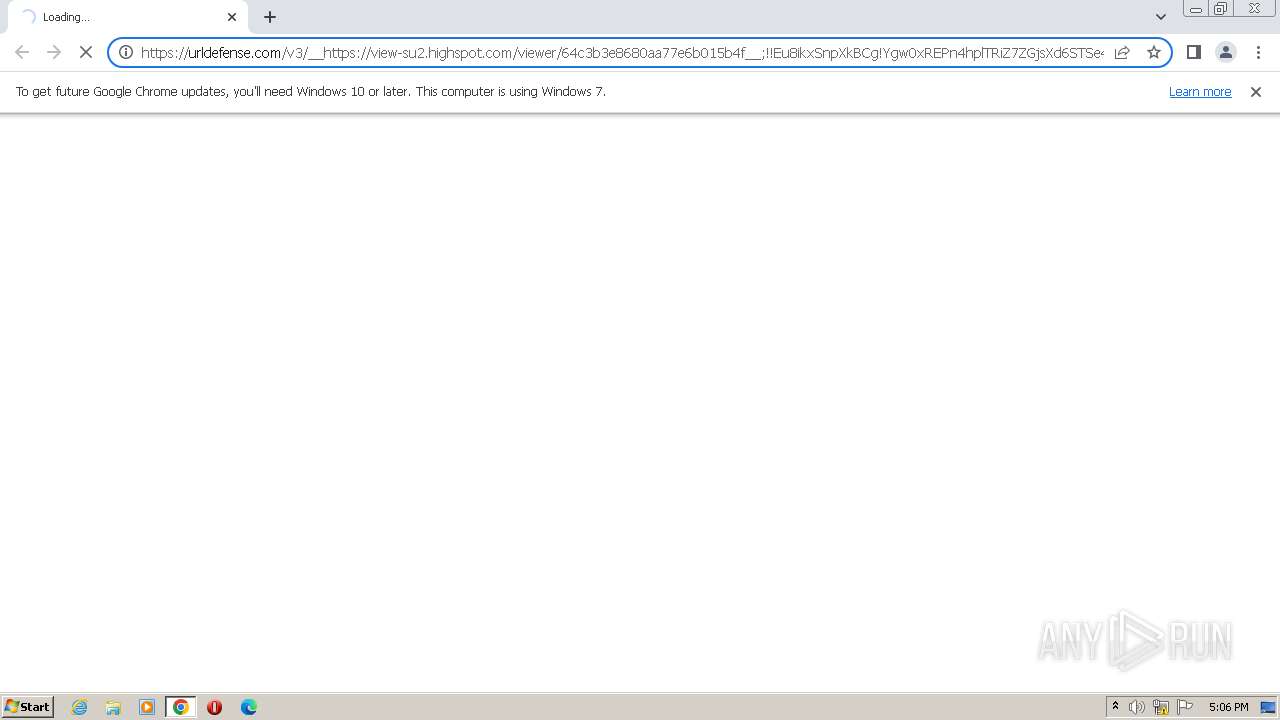Read the Windows 7 update notice text
The image size is (1280, 720).
tap(310, 91)
